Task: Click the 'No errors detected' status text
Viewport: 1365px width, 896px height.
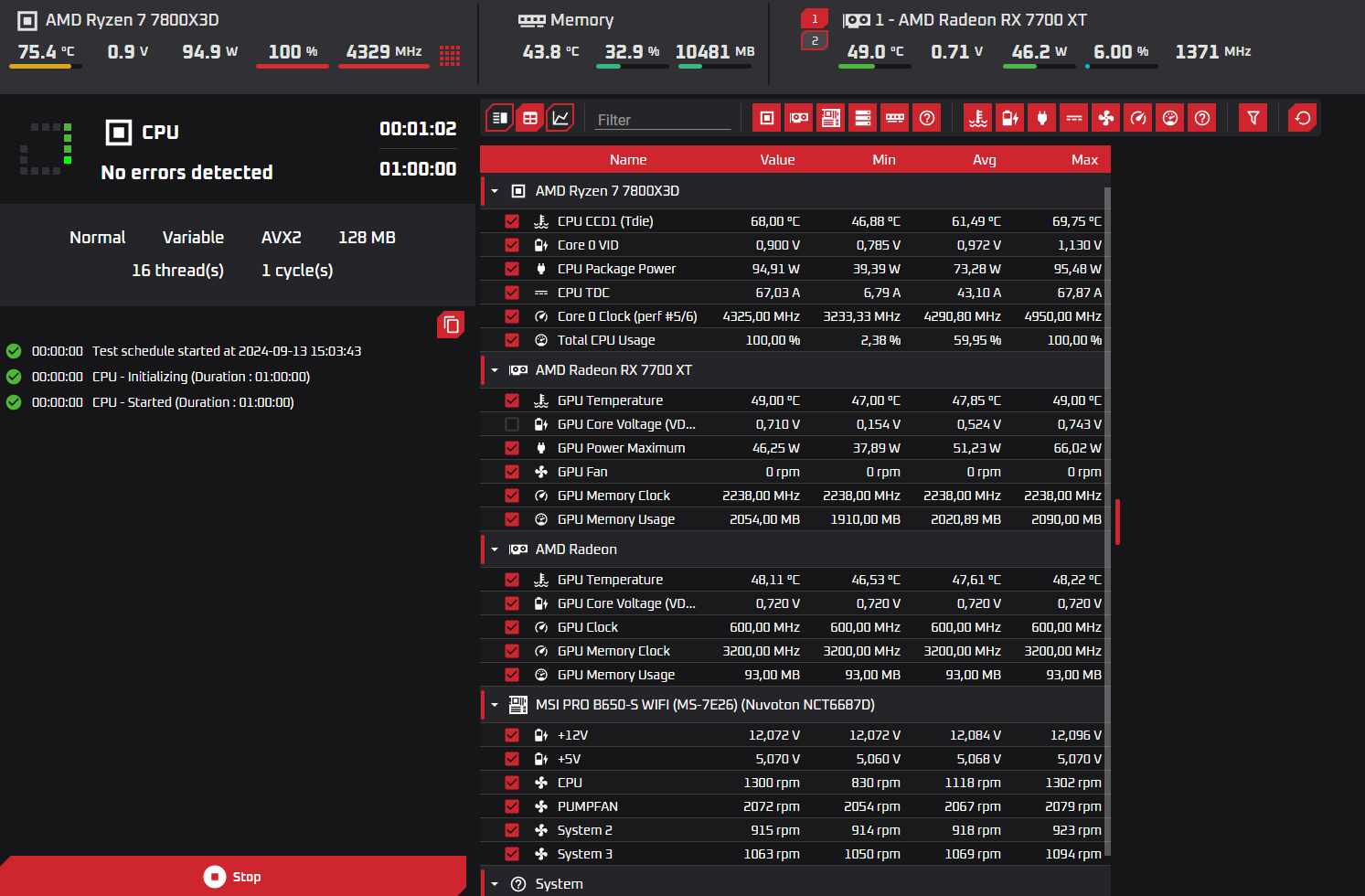Action: tap(187, 173)
